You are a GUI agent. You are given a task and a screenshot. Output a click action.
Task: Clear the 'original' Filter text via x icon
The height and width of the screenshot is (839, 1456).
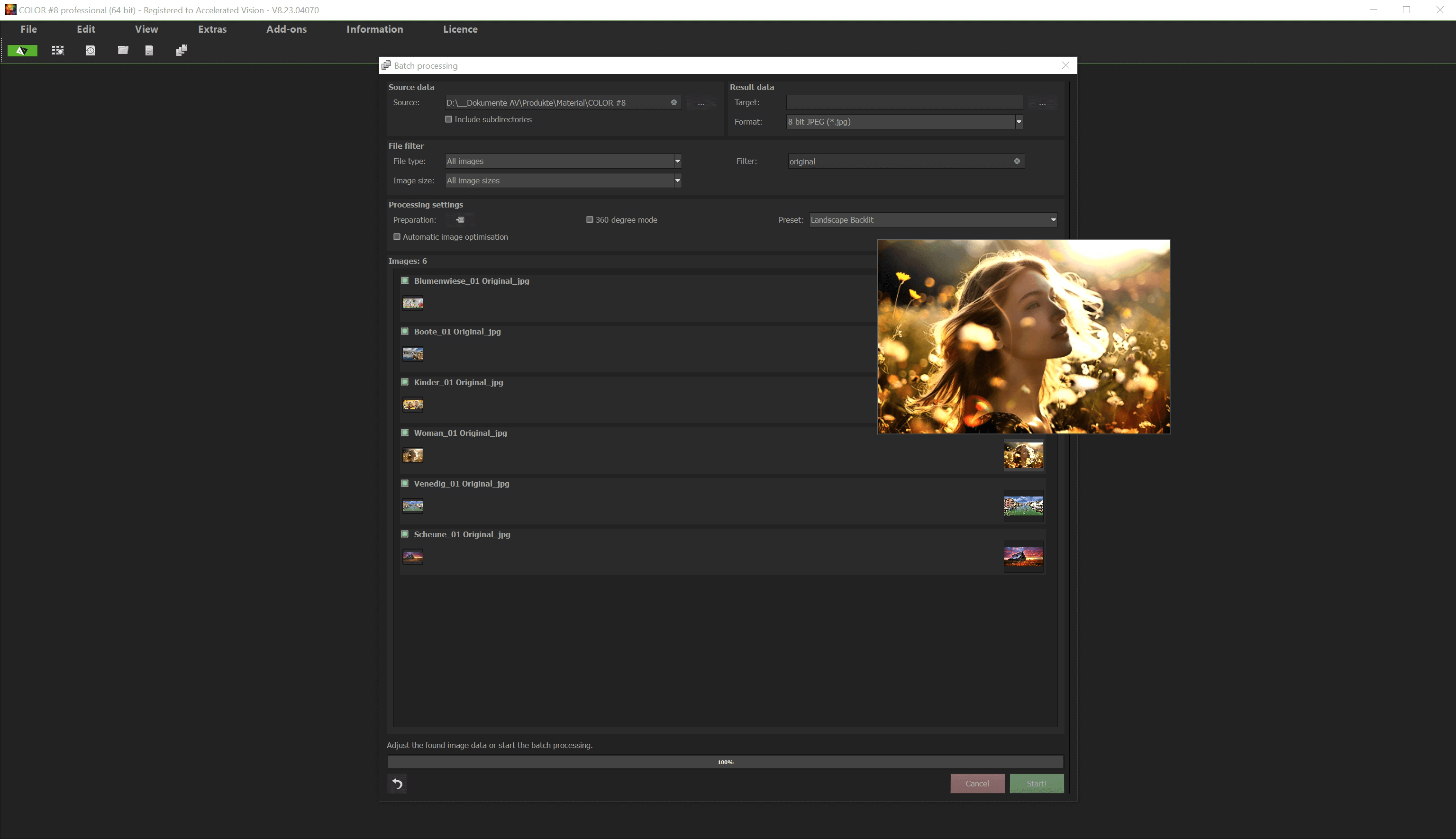tap(1017, 161)
